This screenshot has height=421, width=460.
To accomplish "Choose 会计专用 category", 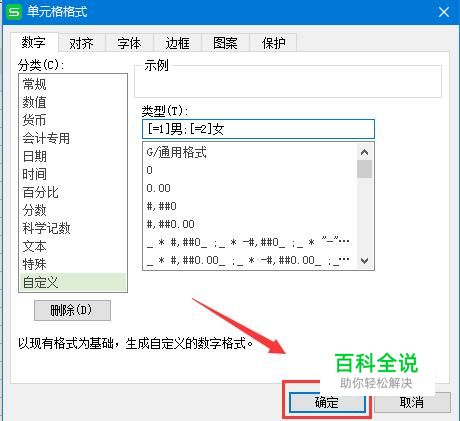I will (73, 138).
